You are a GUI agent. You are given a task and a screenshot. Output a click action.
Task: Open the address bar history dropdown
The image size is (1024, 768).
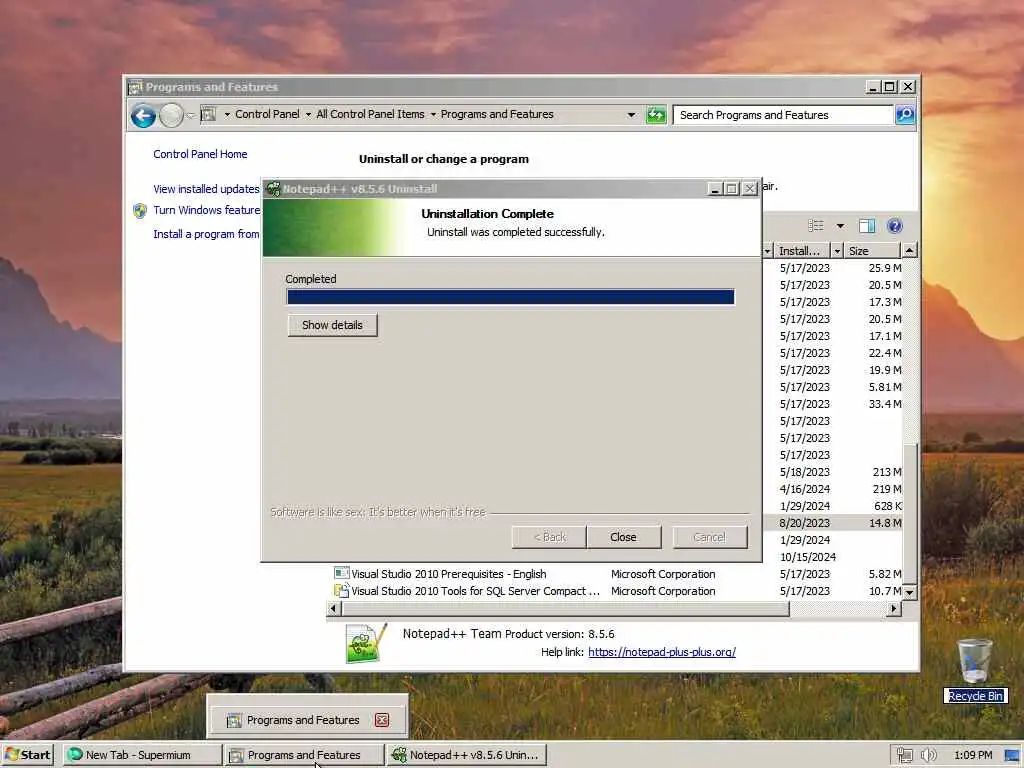(x=631, y=115)
